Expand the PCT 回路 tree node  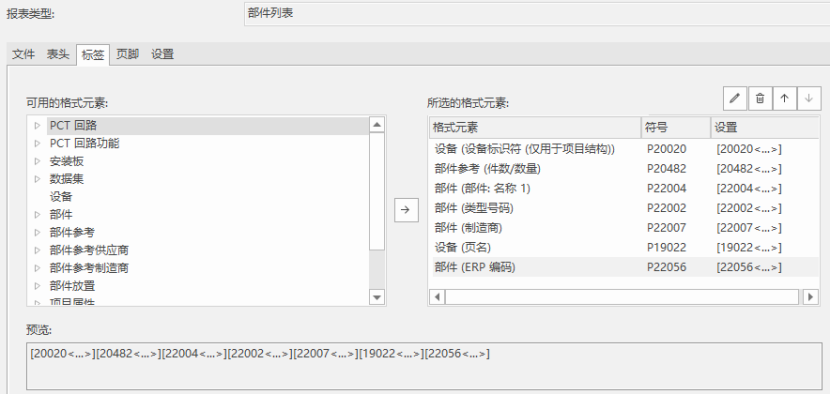(x=37, y=126)
